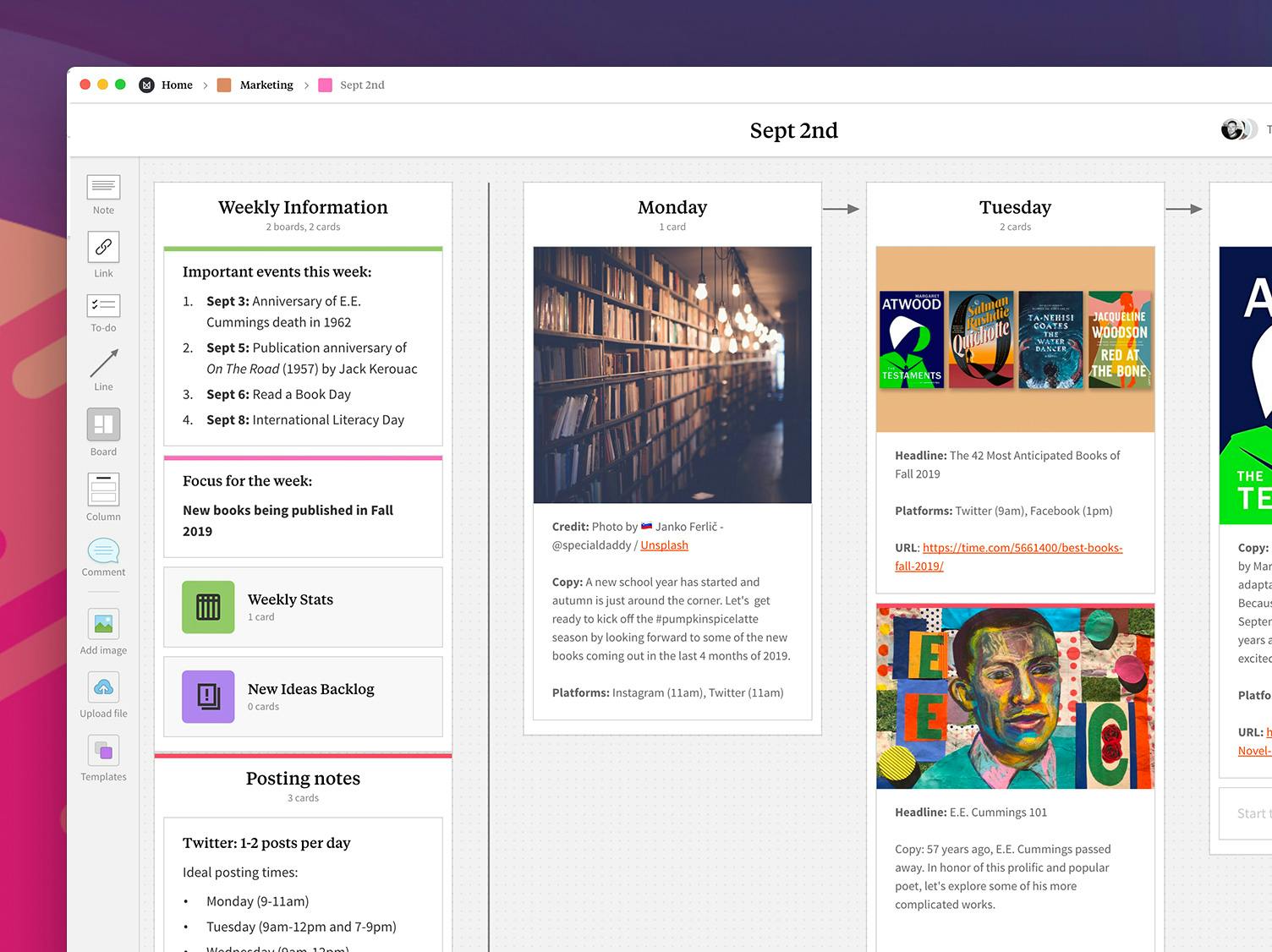Image resolution: width=1272 pixels, height=952 pixels.
Task: Select the Note tool in sidebar
Action: point(103,194)
